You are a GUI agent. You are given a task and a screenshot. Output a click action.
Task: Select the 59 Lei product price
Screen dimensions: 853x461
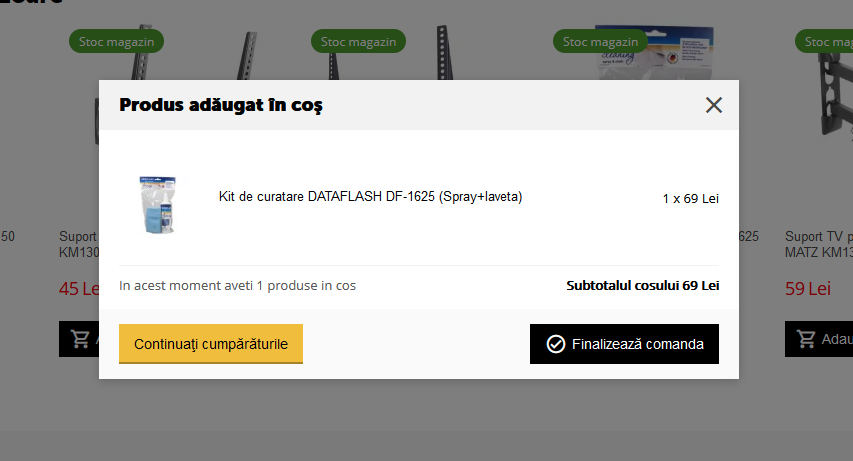(x=807, y=288)
